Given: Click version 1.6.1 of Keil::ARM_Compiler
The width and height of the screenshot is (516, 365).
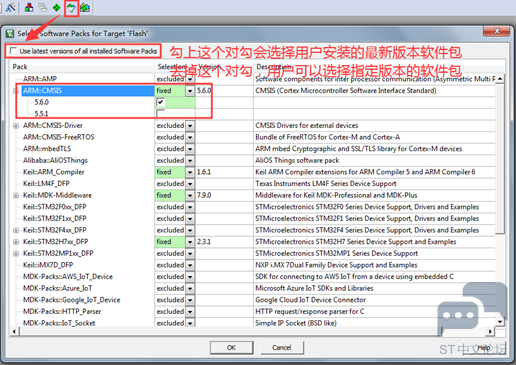Looking at the screenshot, I should pos(204,172).
